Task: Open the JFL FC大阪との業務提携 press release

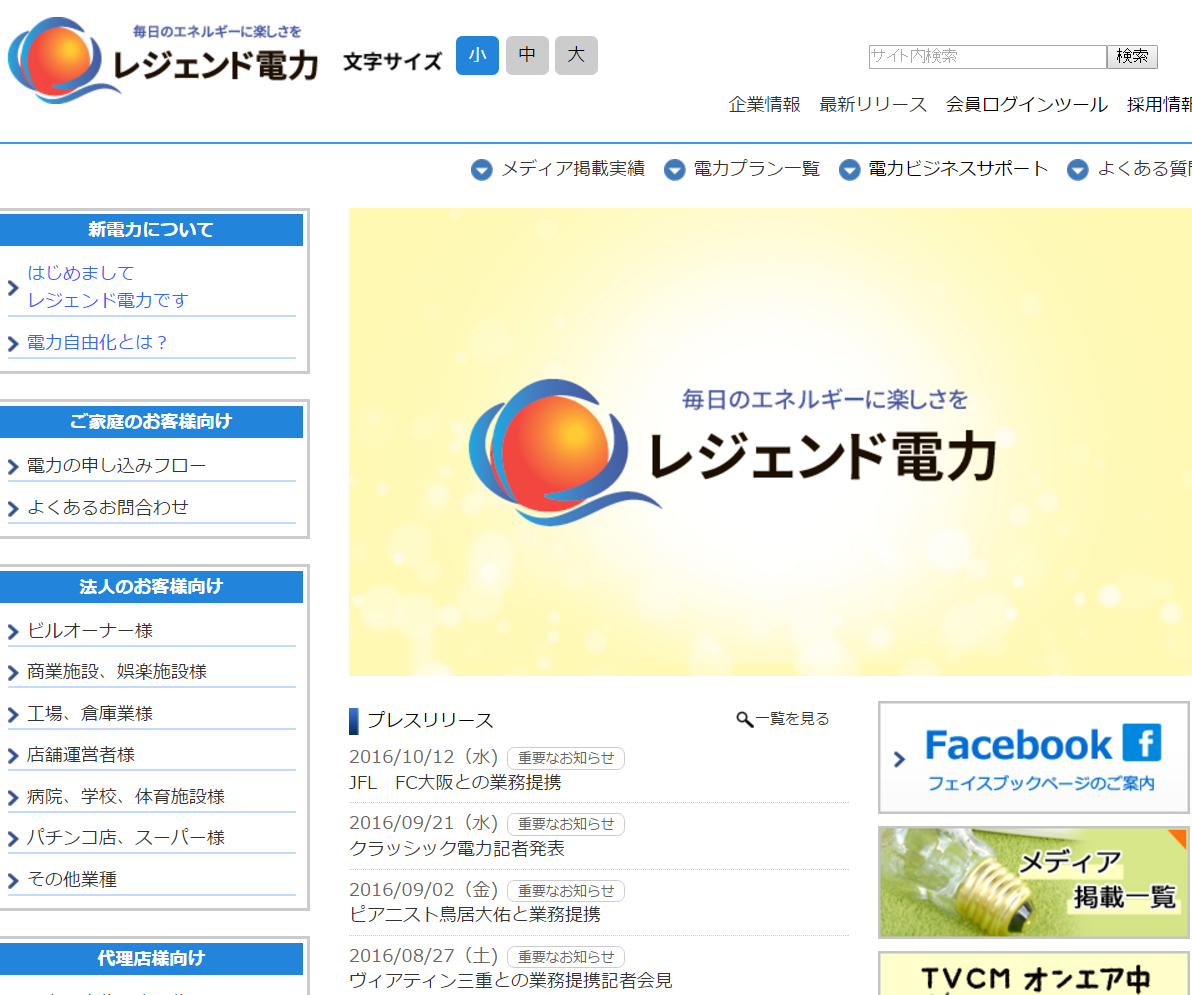Action: tap(455, 783)
